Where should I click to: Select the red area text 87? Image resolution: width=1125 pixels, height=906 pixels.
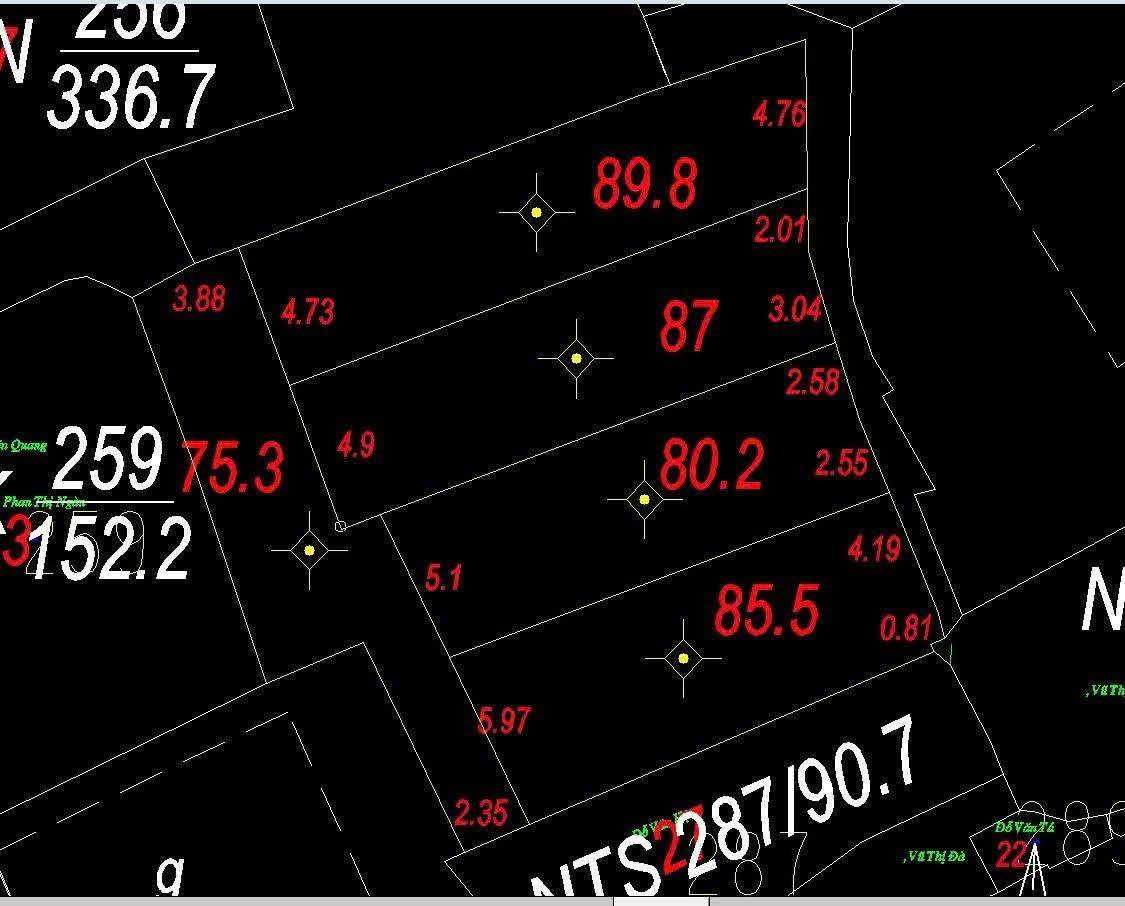pos(688,327)
